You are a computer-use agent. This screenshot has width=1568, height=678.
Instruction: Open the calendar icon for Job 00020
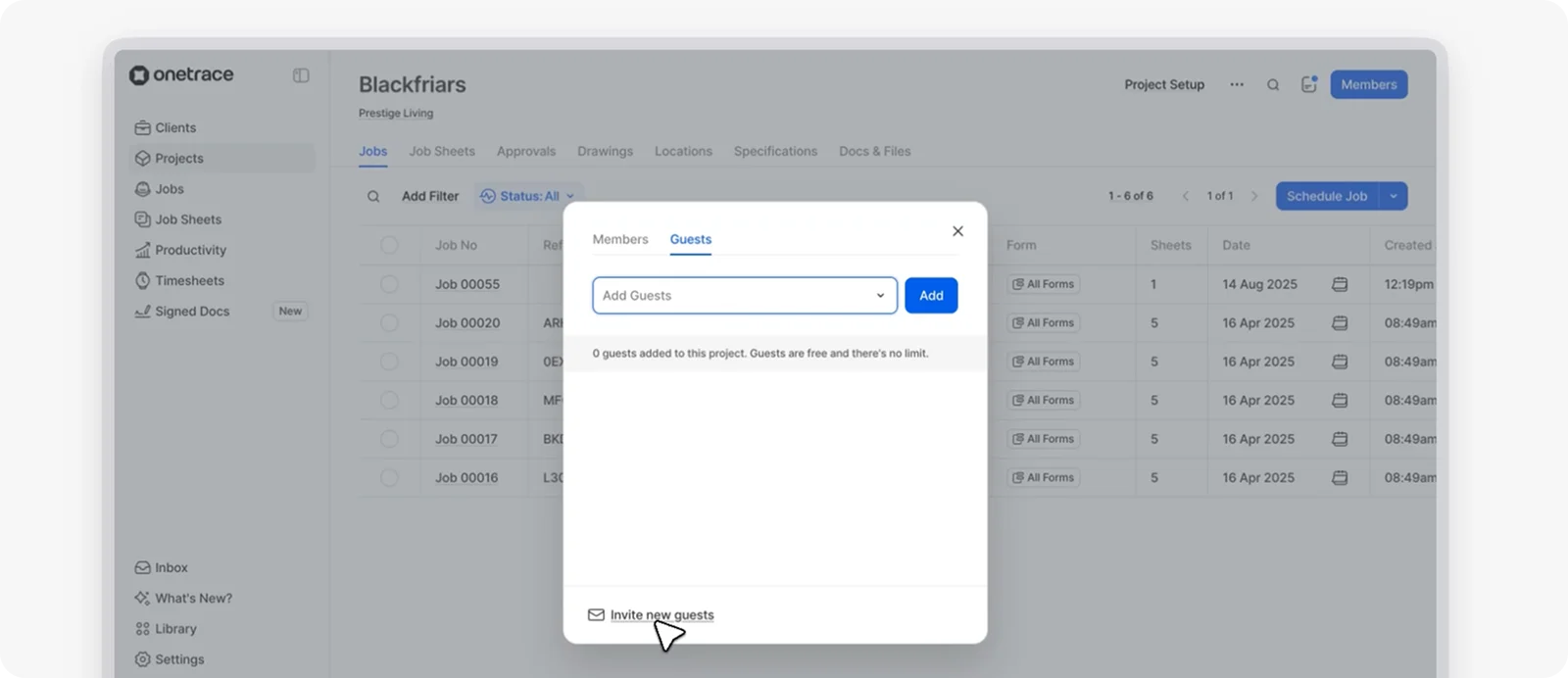pyautogui.click(x=1340, y=322)
